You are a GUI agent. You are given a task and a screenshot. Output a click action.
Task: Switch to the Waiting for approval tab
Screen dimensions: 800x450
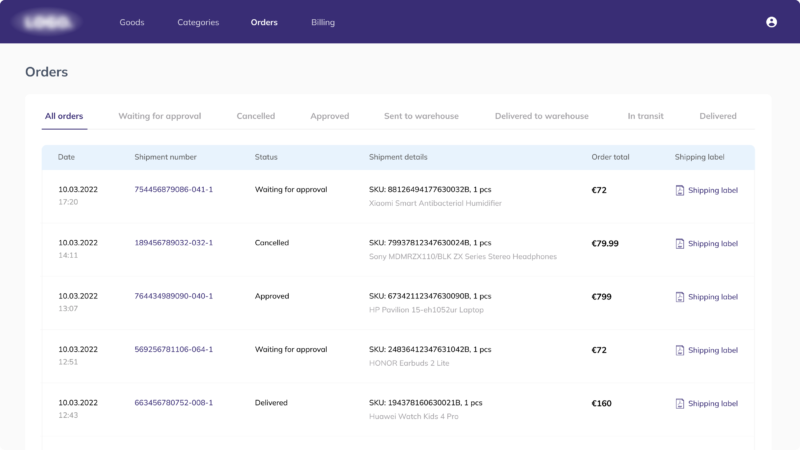tap(160, 116)
